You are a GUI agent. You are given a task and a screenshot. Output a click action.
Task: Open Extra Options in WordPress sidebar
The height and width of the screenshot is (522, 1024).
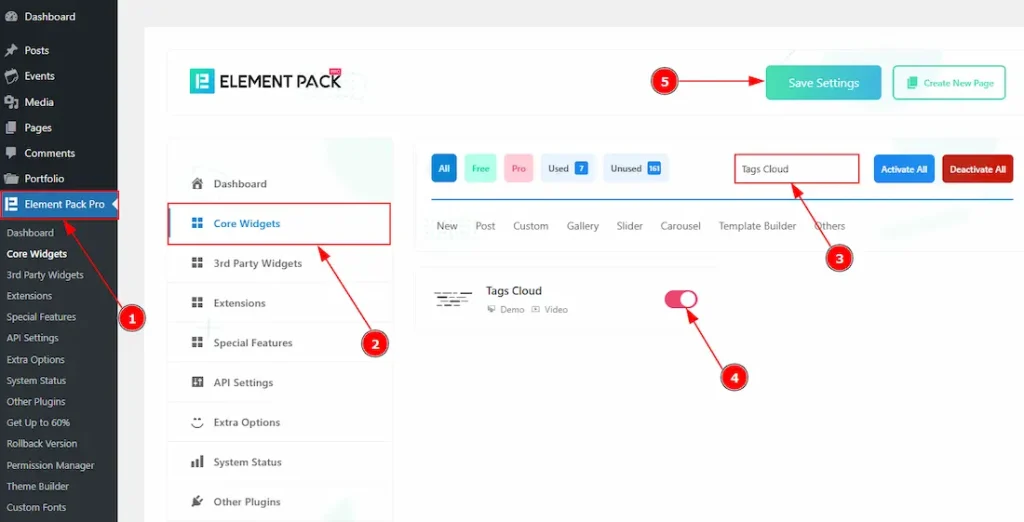pyautogui.click(x=35, y=359)
